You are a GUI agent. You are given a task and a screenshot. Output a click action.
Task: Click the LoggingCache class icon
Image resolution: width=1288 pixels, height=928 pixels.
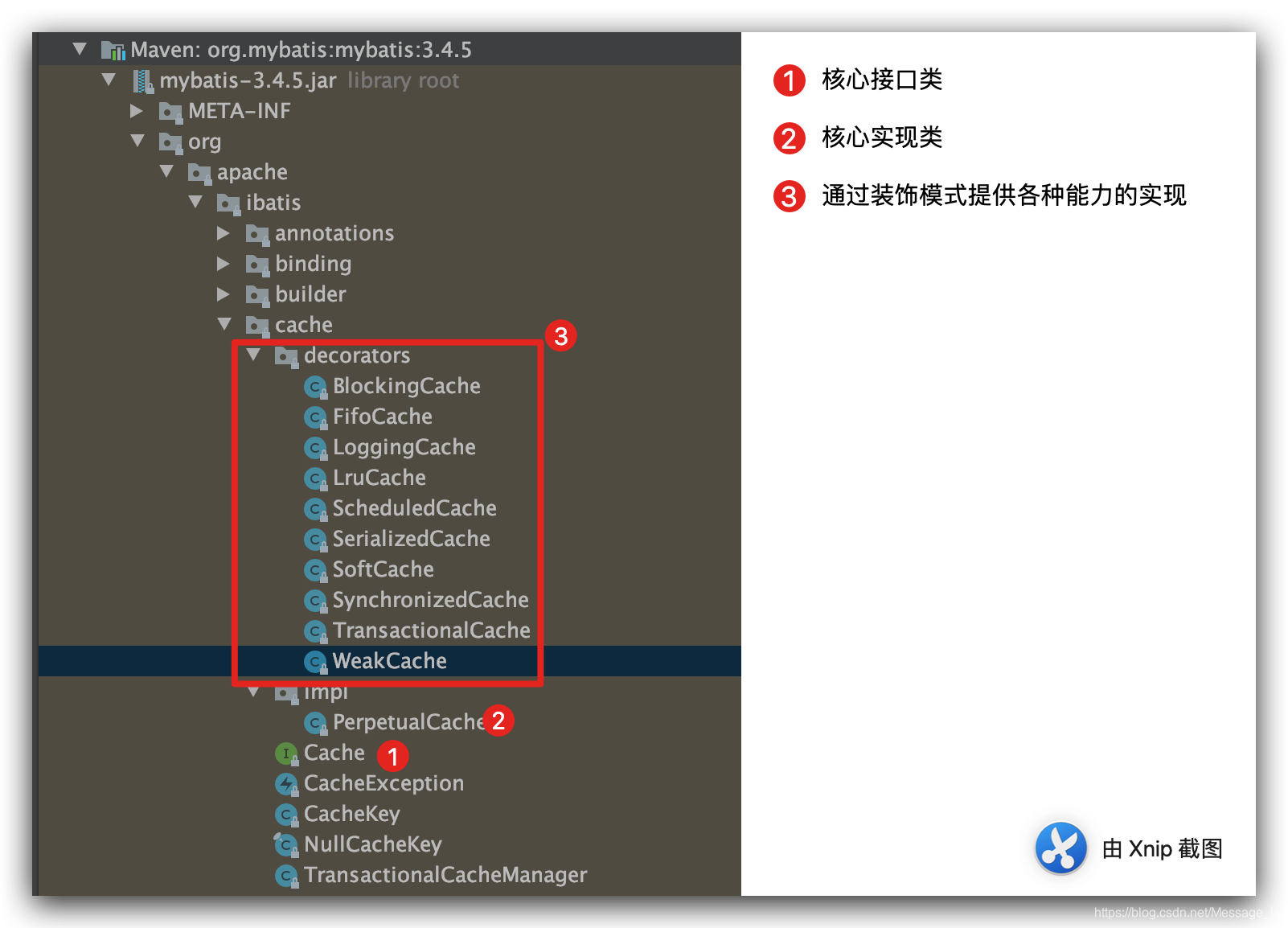315,448
